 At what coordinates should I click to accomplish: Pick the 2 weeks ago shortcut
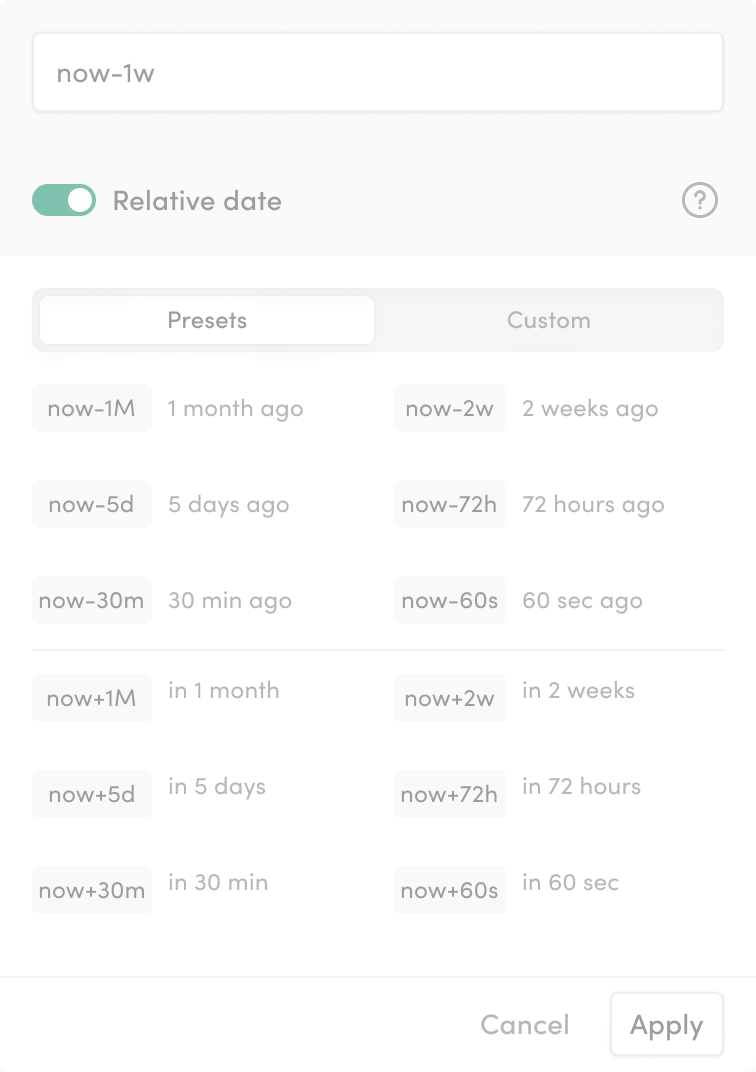(590, 408)
